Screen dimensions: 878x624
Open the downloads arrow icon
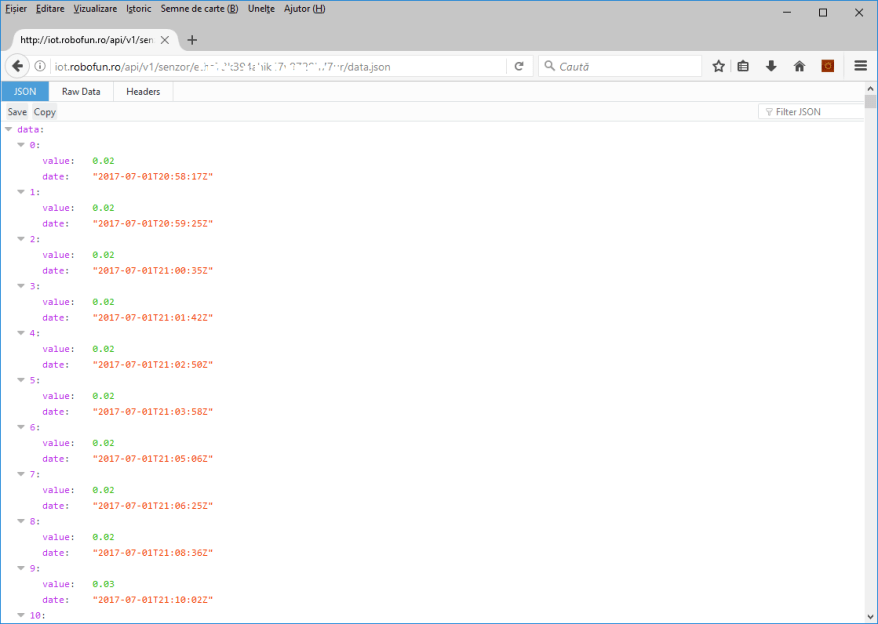click(771, 66)
